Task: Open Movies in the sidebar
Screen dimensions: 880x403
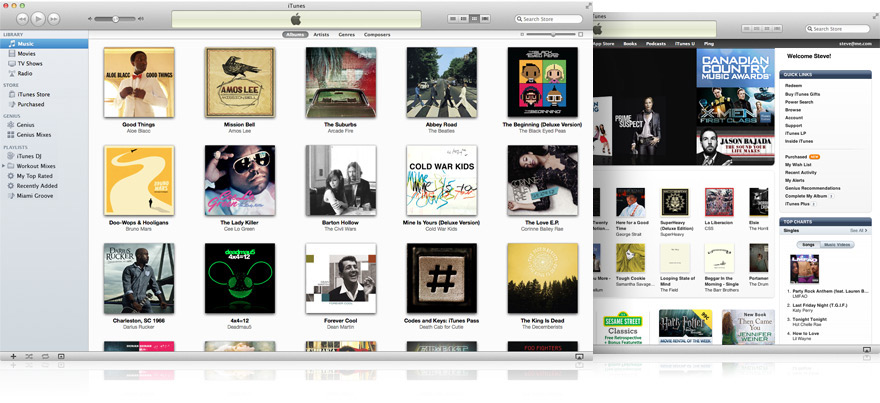Action: coord(44,54)
